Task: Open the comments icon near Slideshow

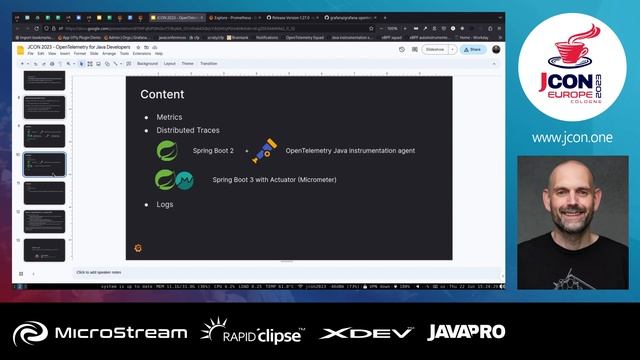Action: pyautogui.click(x=415, y=49)
